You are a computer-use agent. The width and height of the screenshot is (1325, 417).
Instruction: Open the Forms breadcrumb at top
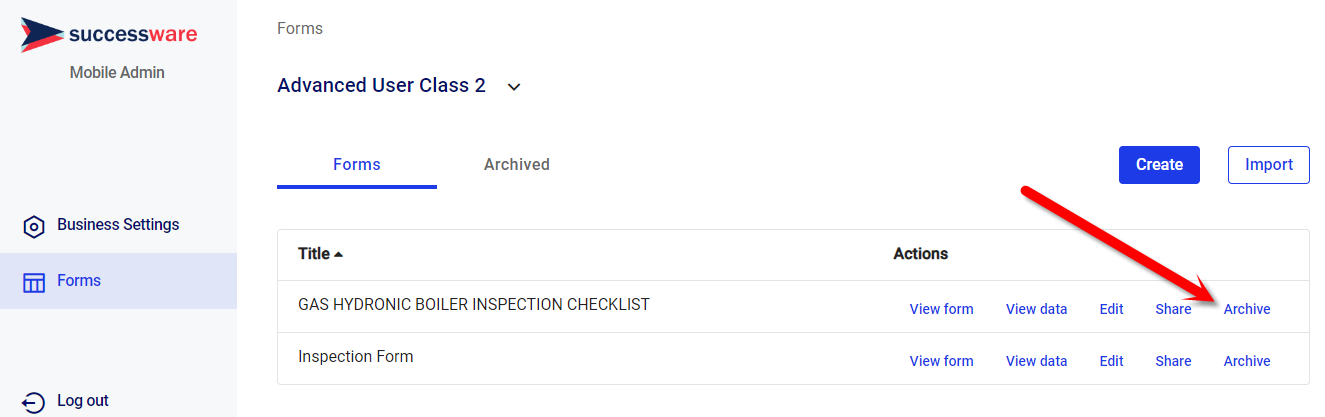pos(300,28)
